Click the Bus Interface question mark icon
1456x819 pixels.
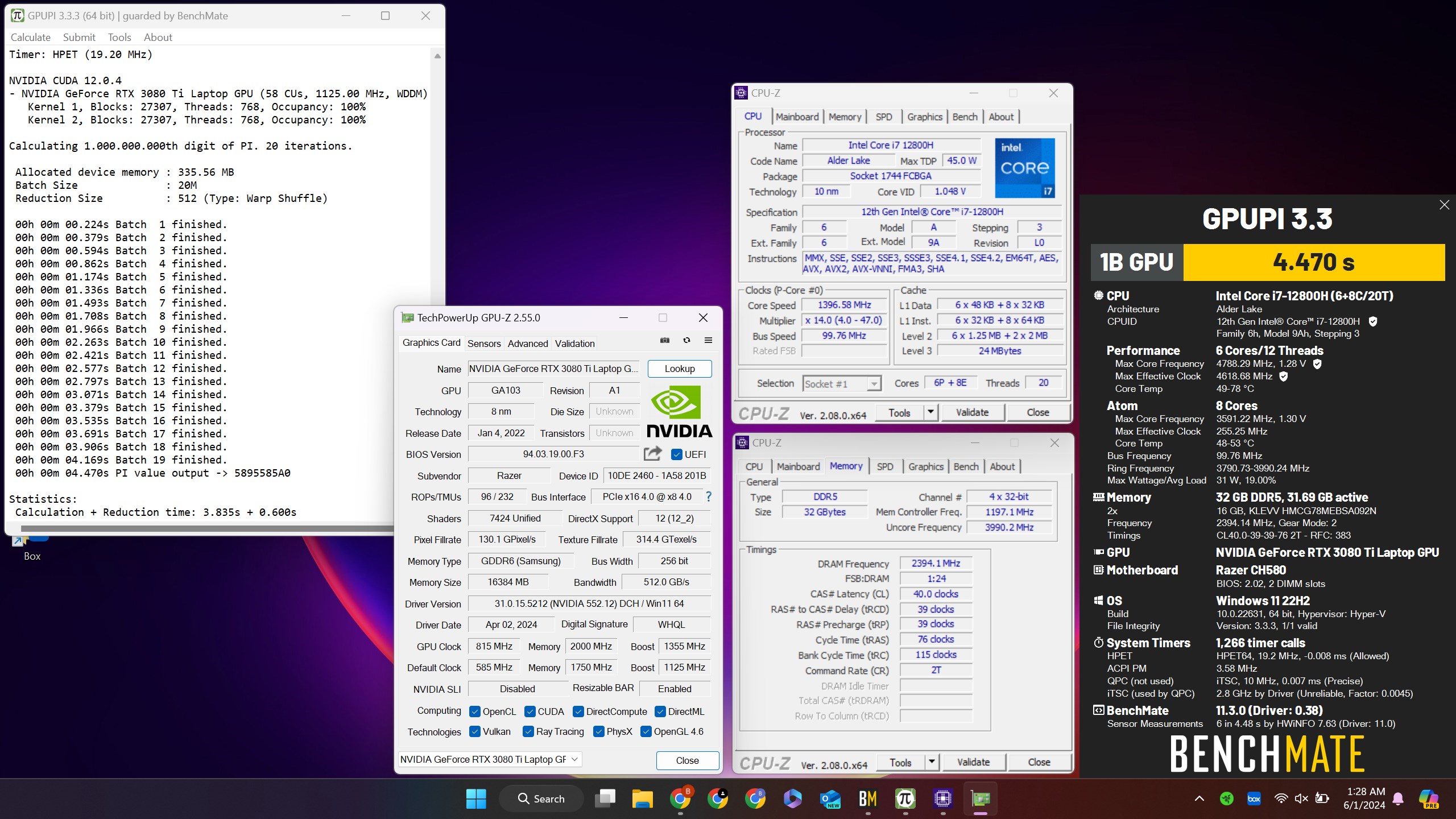pyautogui.click(x=709, y=497)
